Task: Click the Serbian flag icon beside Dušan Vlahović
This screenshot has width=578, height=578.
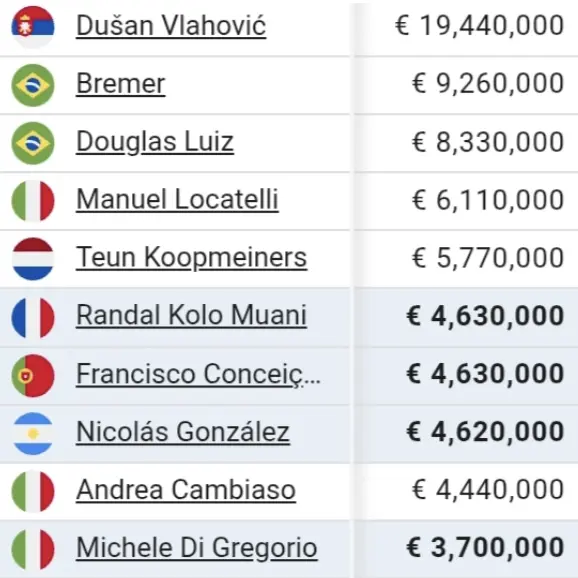Action: 33,27
